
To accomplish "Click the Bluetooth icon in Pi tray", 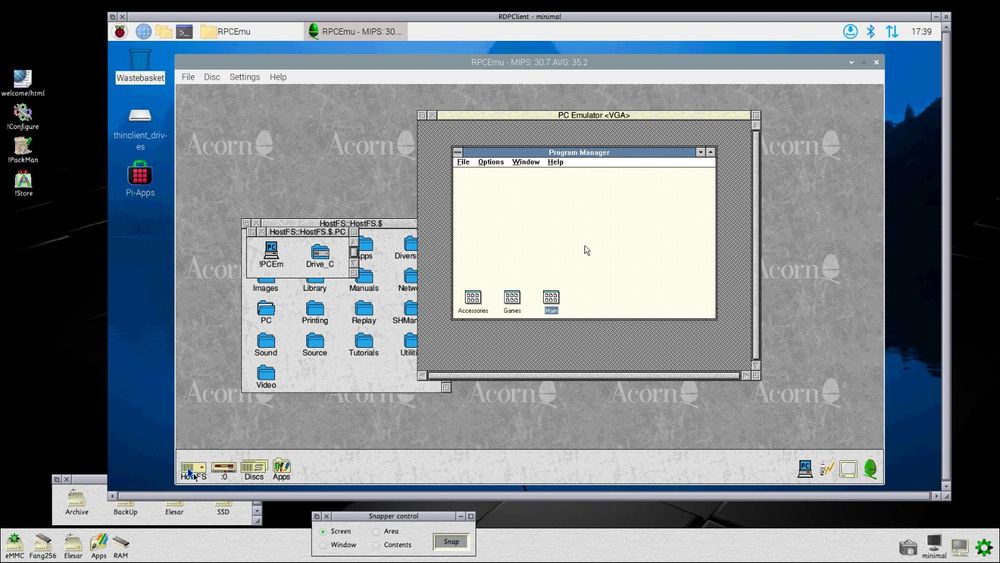I will (x=871, y=31).
